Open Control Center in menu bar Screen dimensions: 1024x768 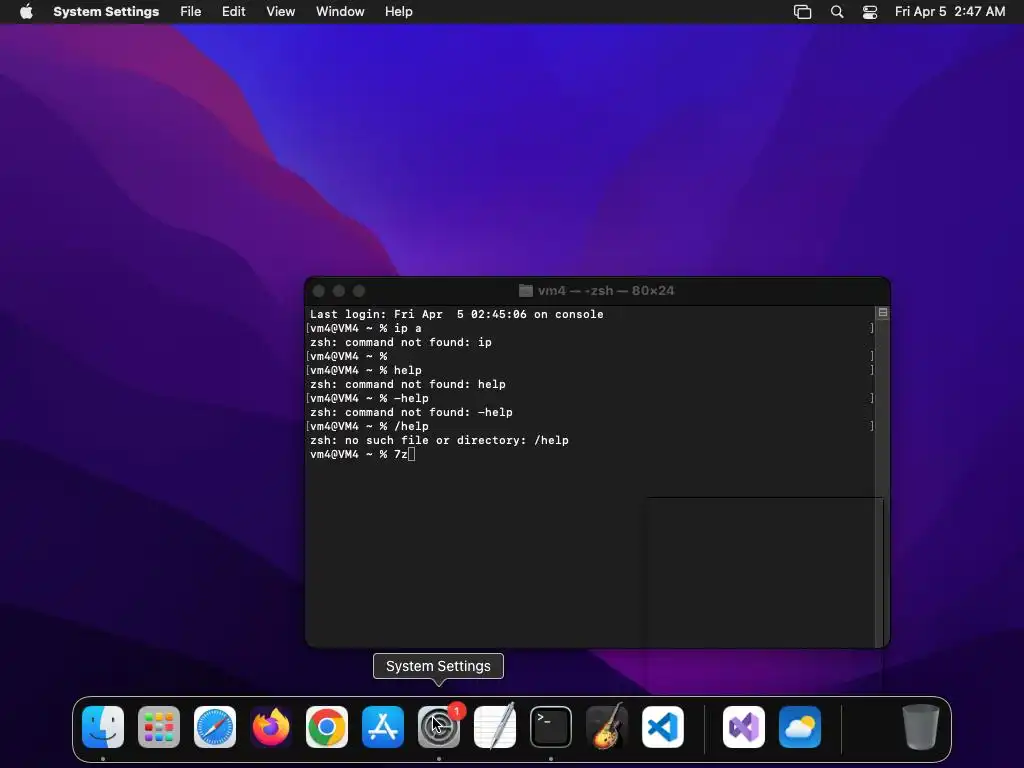coord(870,12)
